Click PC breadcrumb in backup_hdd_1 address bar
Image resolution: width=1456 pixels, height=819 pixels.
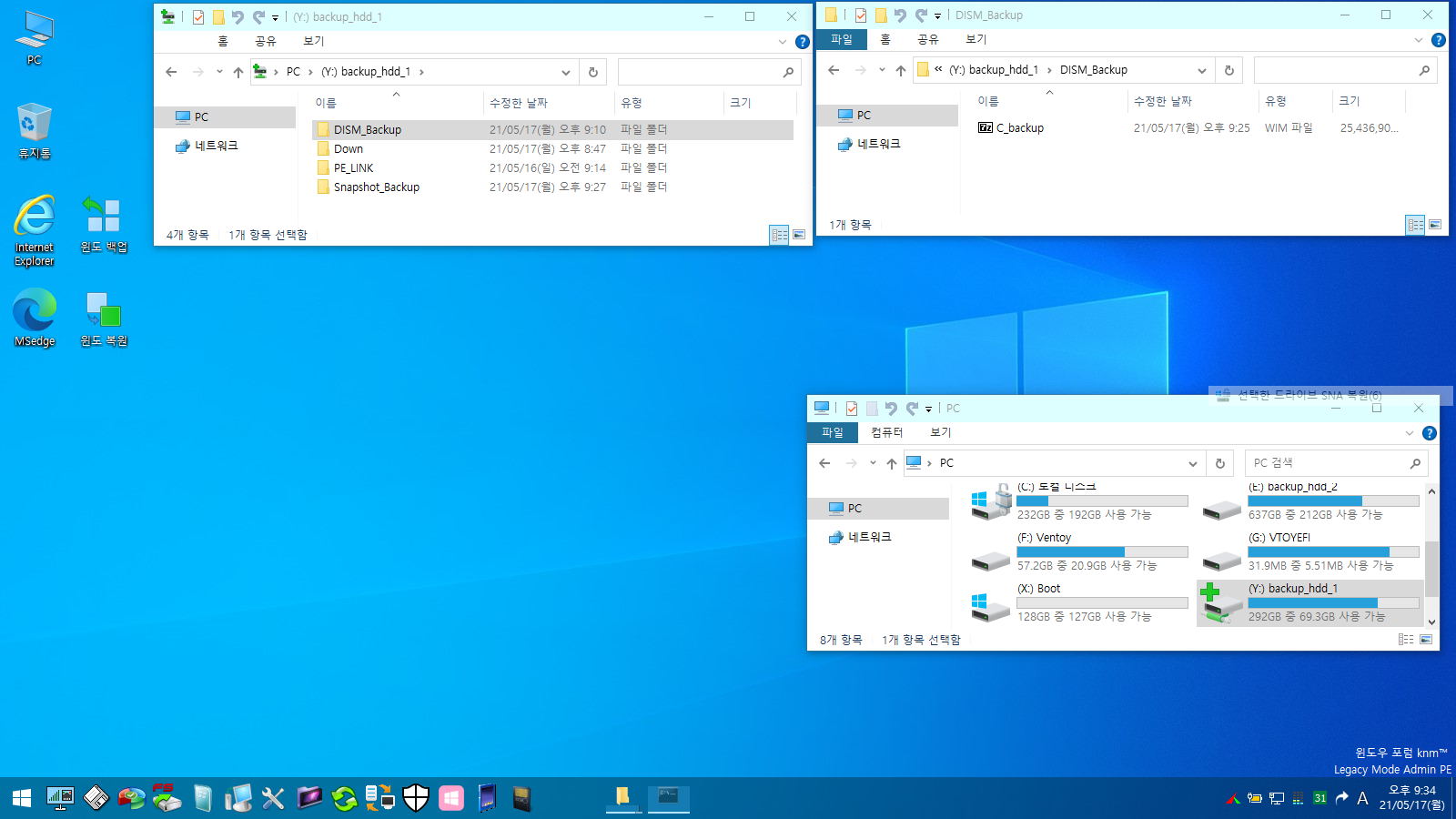pyautogui.click(x=293, y=72)
